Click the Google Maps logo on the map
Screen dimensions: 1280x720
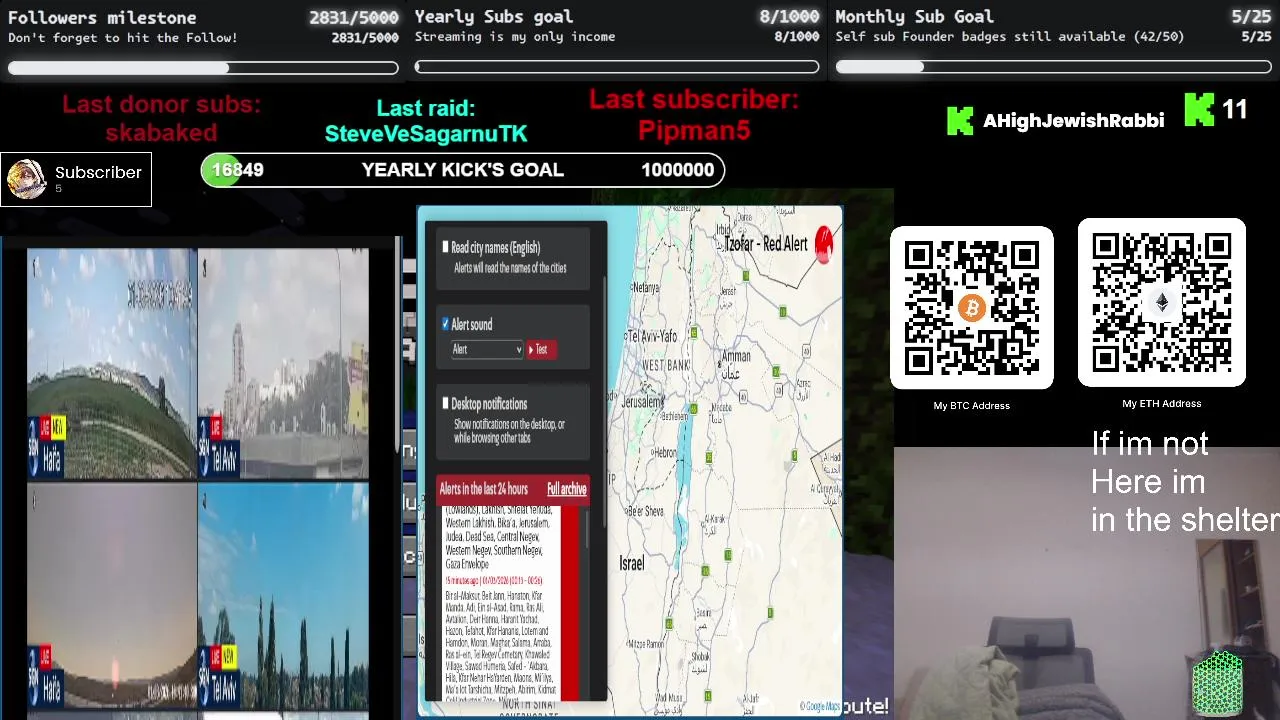(x=820, y=707)
